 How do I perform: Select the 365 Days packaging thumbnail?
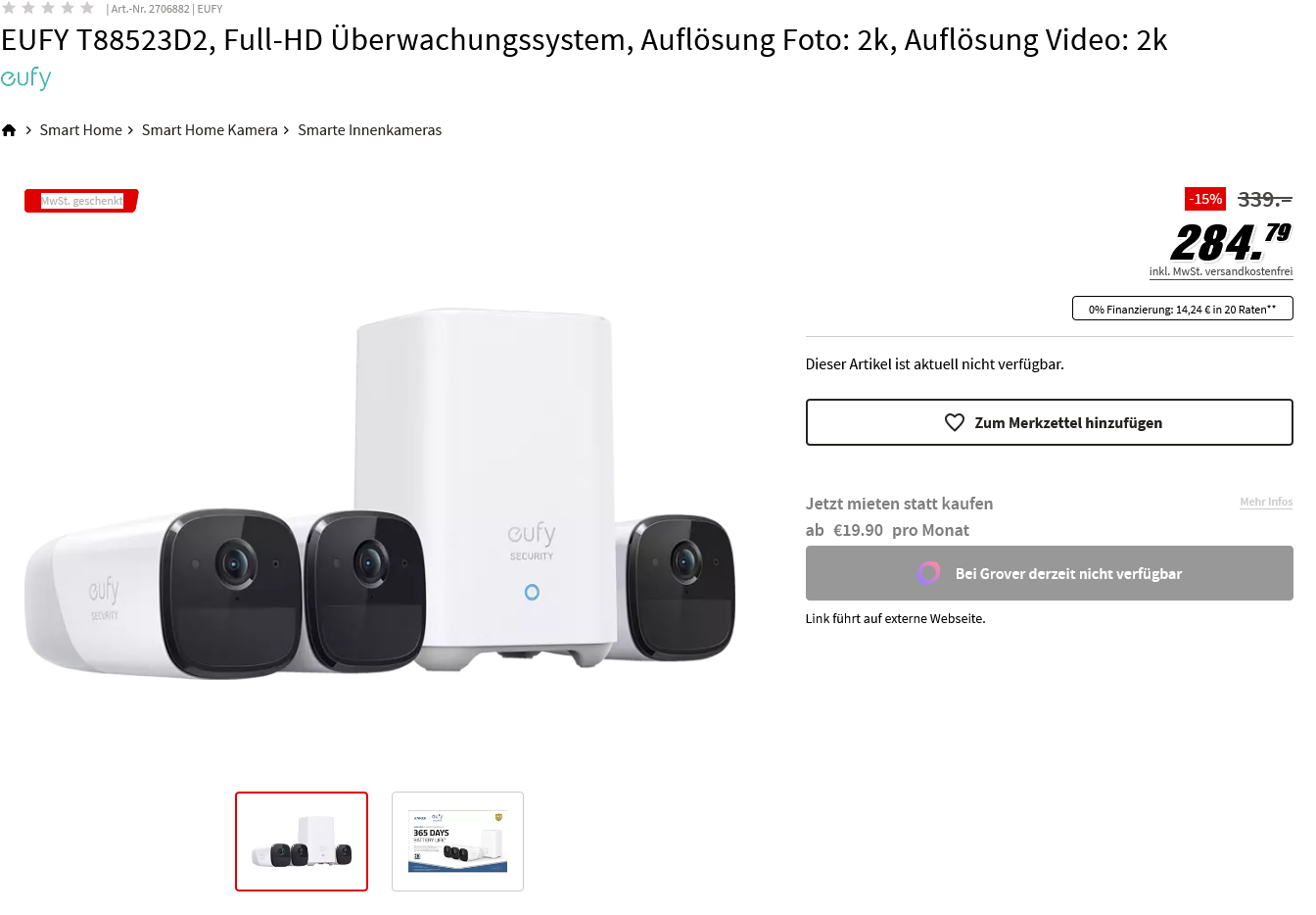click(x=457, y=842)
